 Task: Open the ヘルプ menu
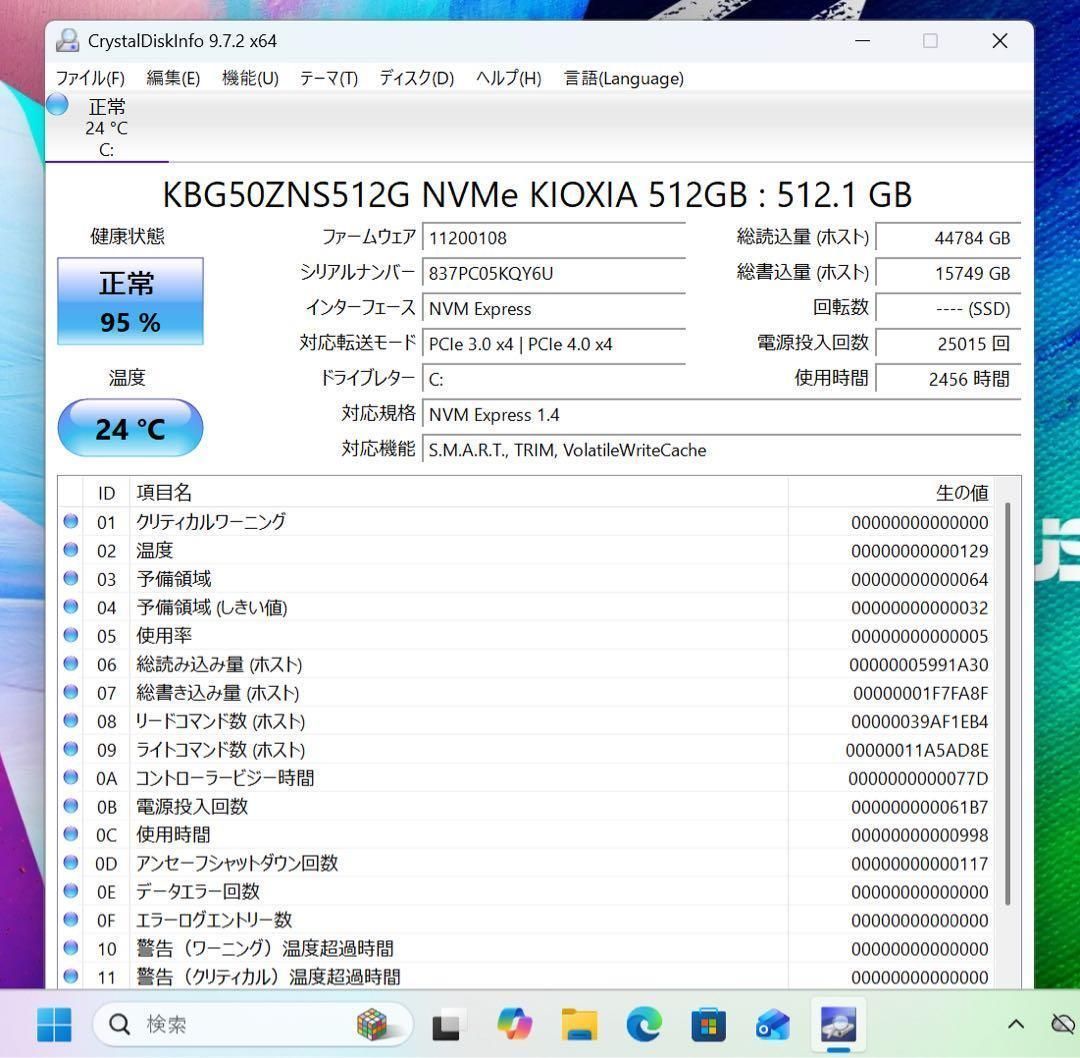tap(510, 78)
